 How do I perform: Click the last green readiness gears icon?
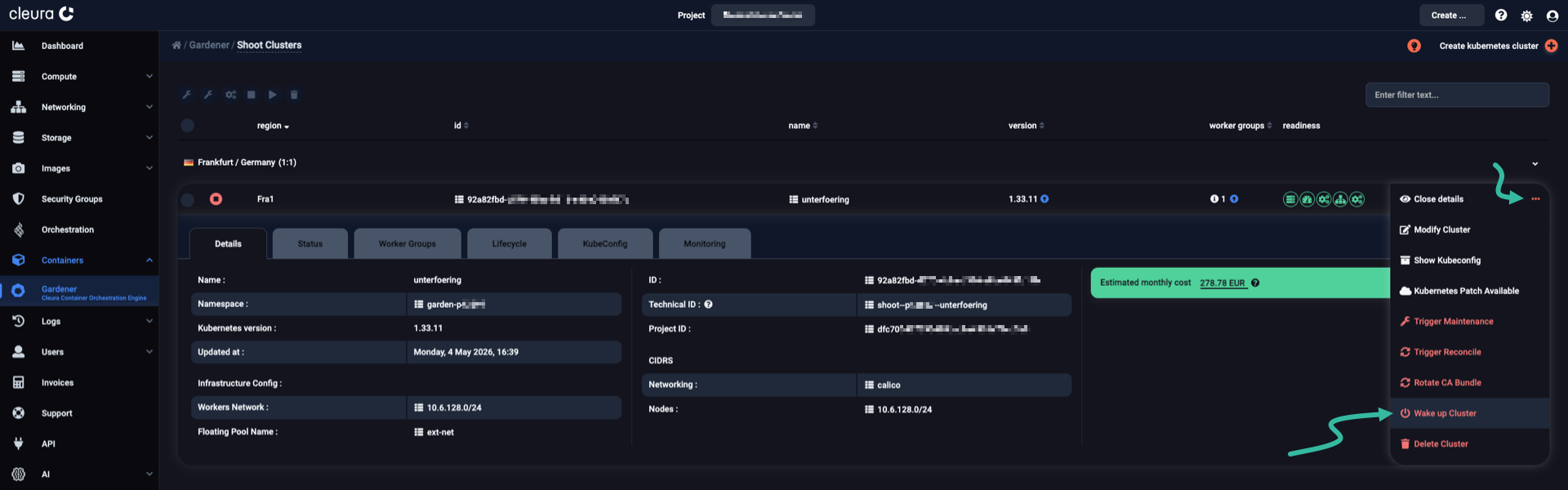pos(1357,199)
